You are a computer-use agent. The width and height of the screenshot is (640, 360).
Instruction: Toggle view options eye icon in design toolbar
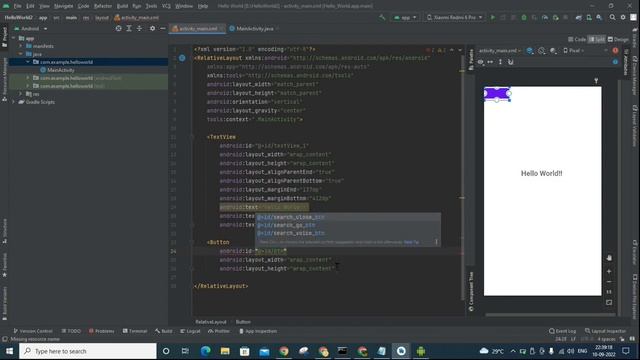(480, 62)
